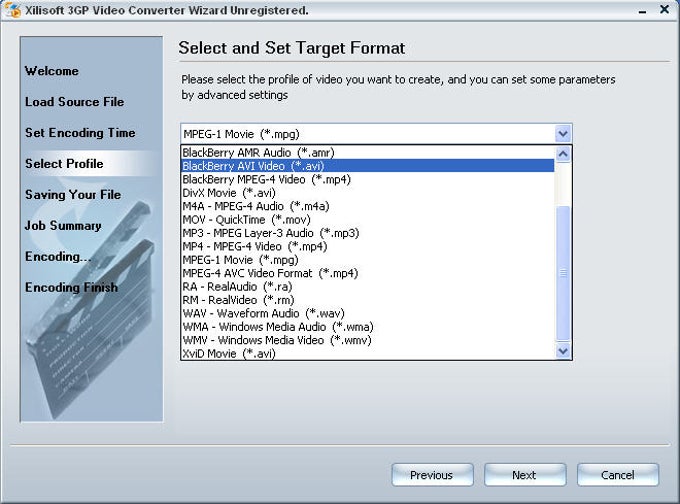The height and width of the screenshot is (504, 680).
Task: Click the Xilisoft app icon in title bar
Action: [x=13, y=10]
